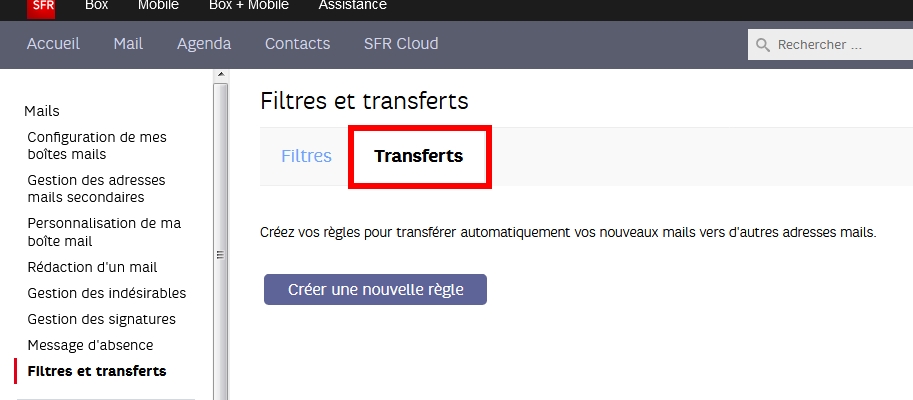Open Configuration de mes boîtes mails
The image size is (913, 400).
(97, 145)
